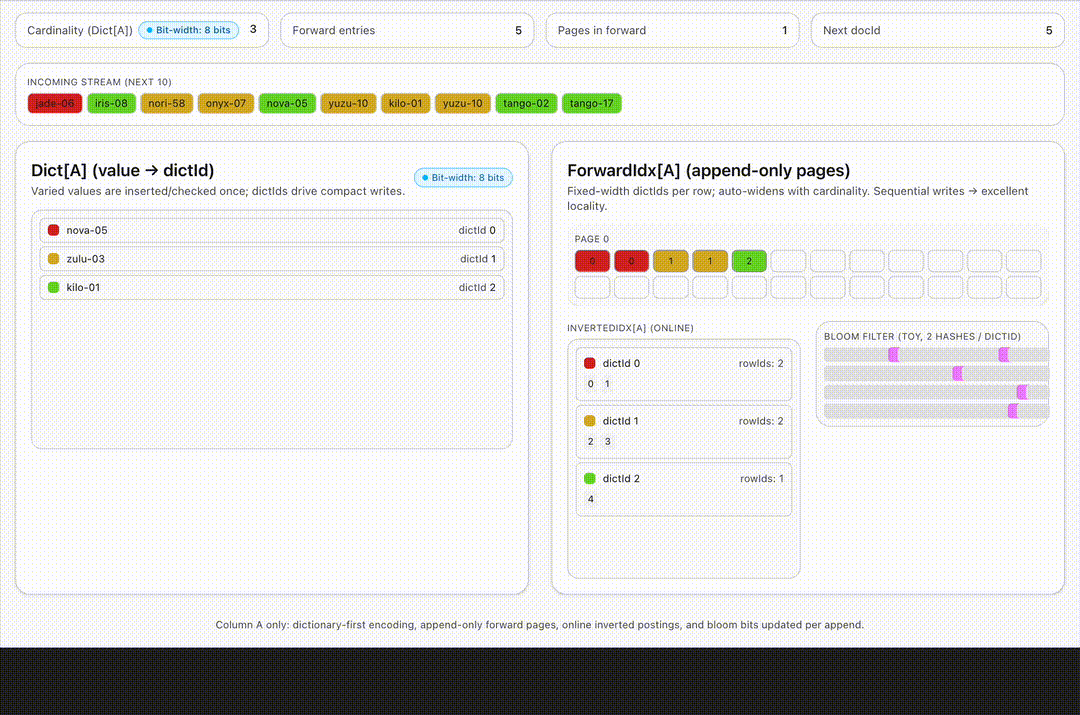The width and height of the screenshot is (1080, 715).
Task: Click the green cell labeled 2 in Page 0
Action: [749, 261]
